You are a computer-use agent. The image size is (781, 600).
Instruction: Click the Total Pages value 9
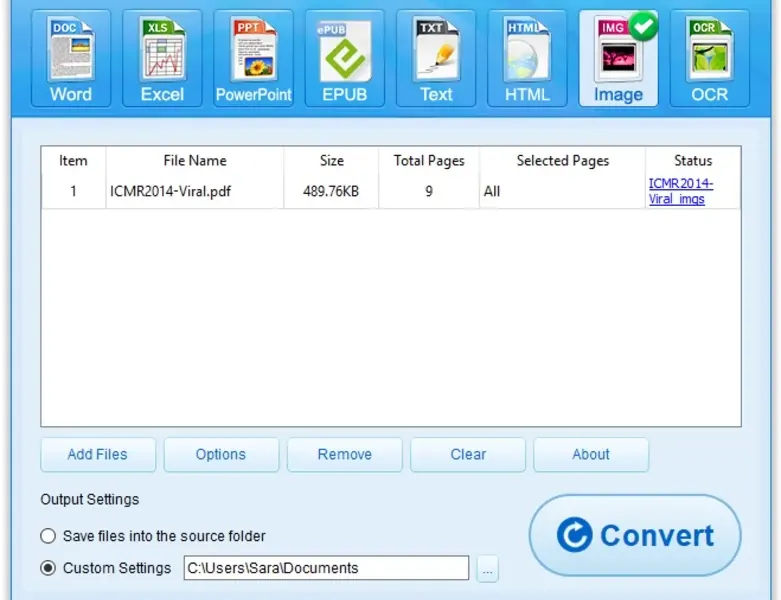tap(429, 191)
